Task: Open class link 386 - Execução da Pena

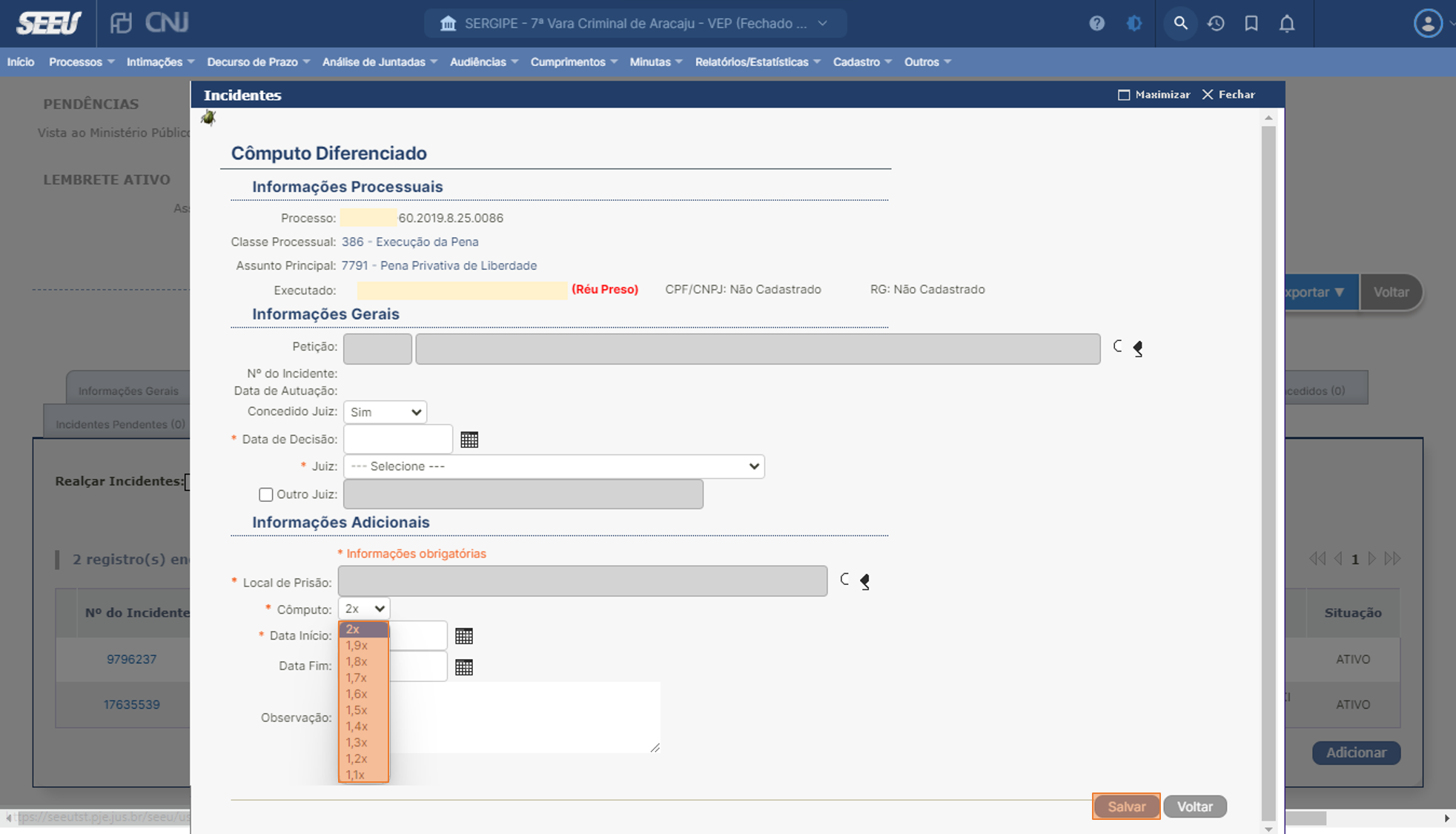Action: (x=410, y=242)
